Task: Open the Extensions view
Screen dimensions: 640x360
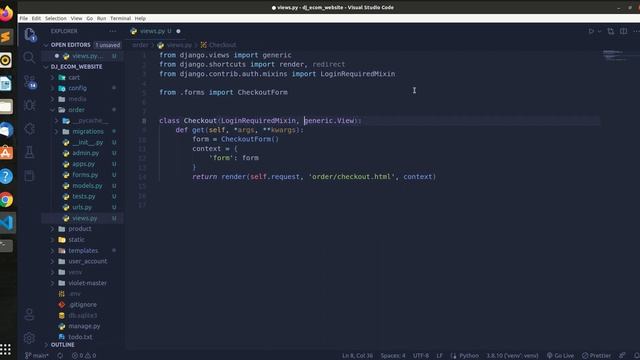Action: coord(29,129)
